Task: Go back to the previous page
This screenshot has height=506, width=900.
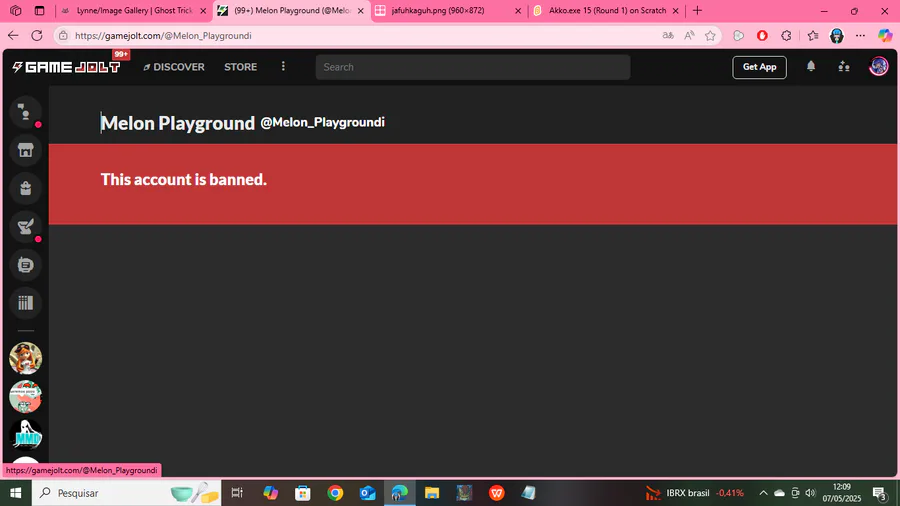Action: pos(13,36)
